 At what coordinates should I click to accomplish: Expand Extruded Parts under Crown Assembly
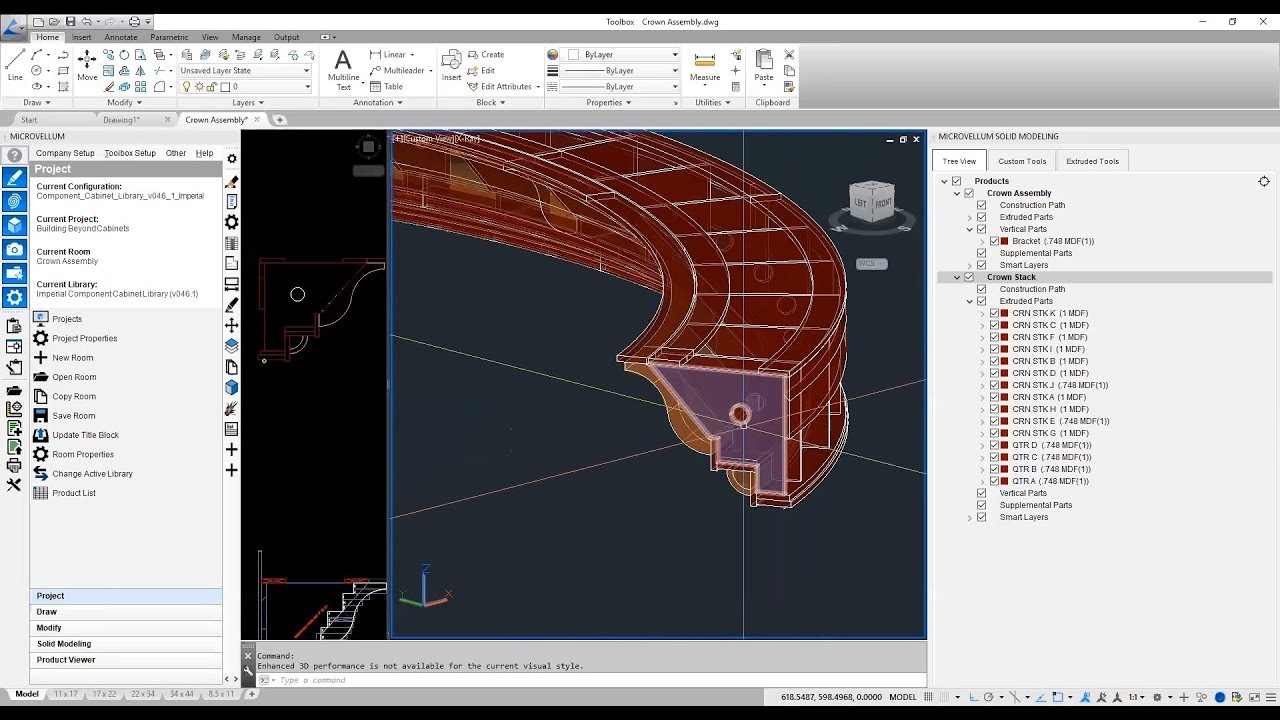(969, 217)
